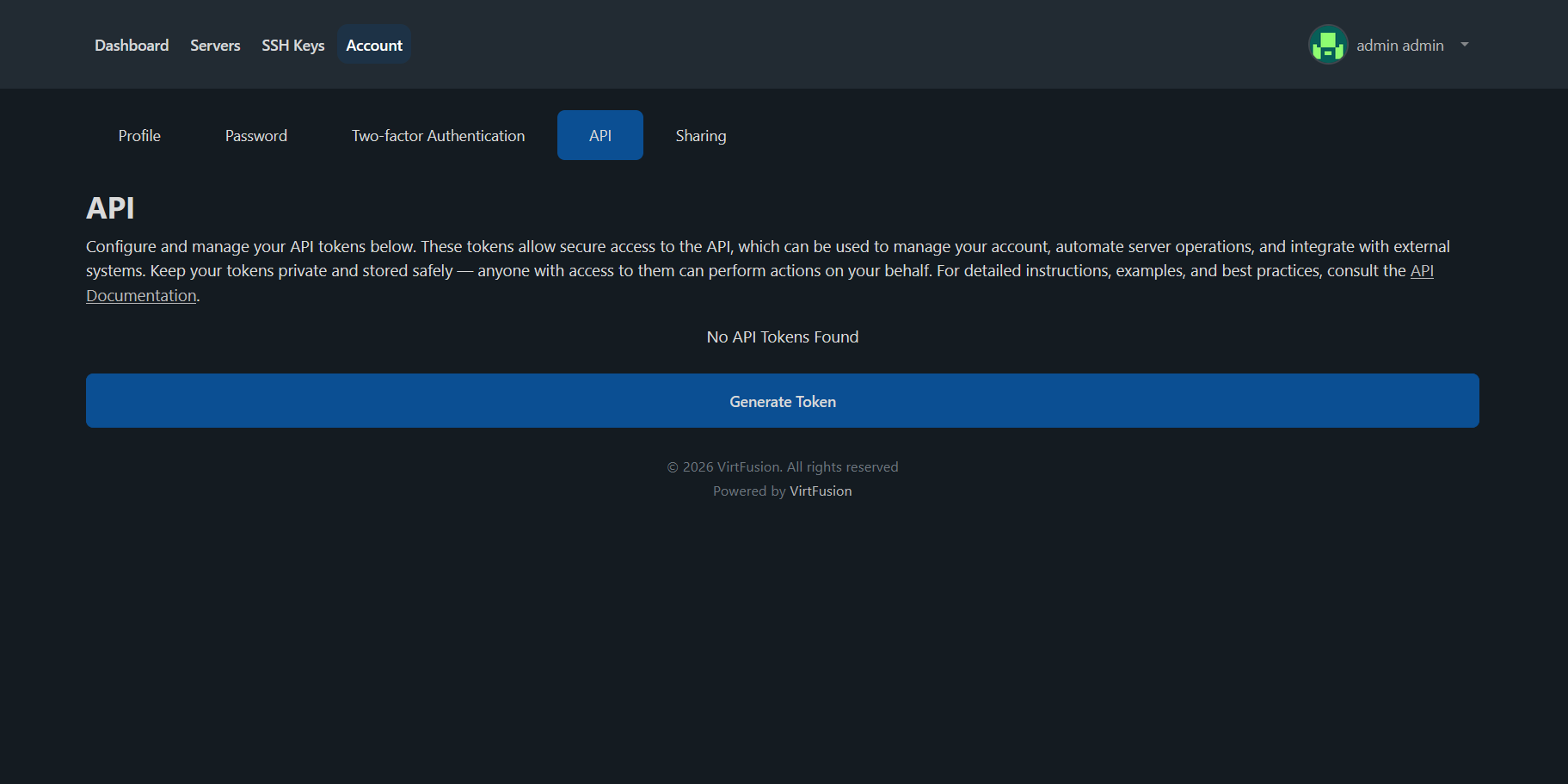1568x784 pixels.
Task: Click the large API page heading
Action: (x=110, y=208)
